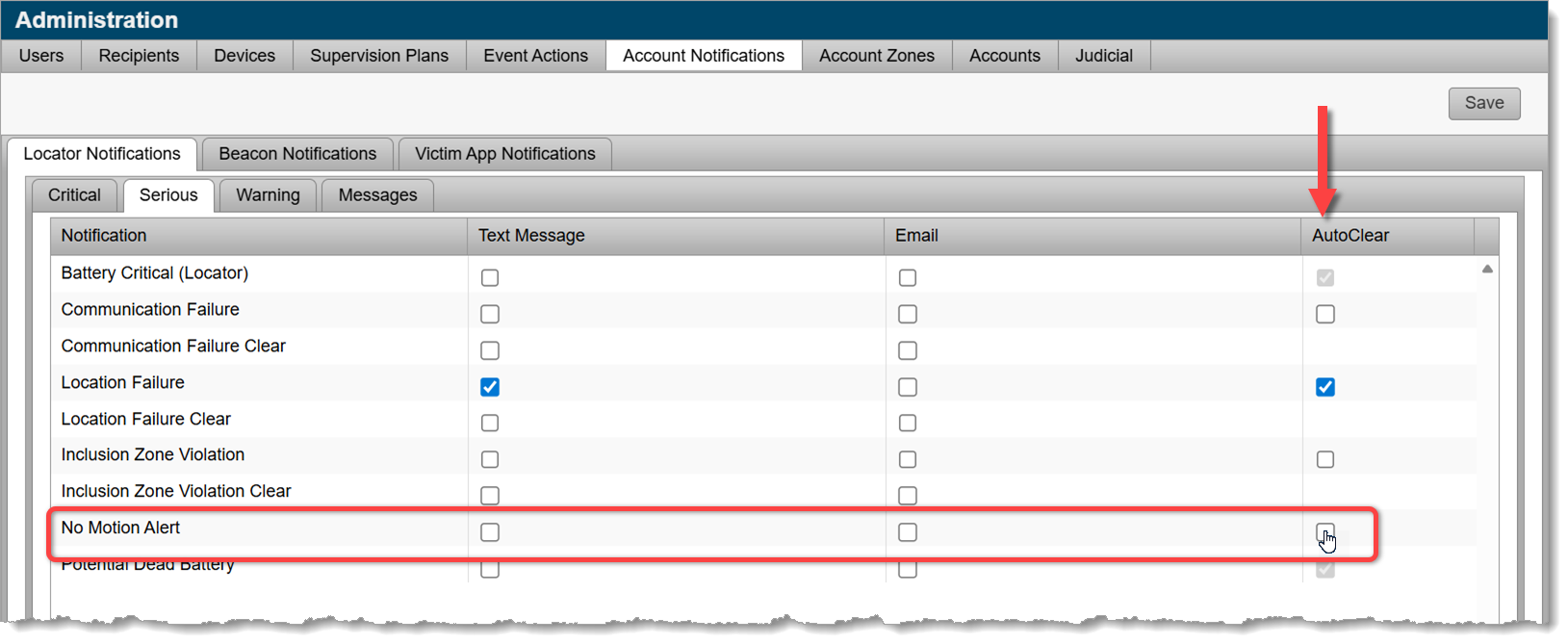Viewport: 1568px width, 644px height.
Task: Enable AutoClear for No Motion Alert
Action: (x=1325, y=532)
